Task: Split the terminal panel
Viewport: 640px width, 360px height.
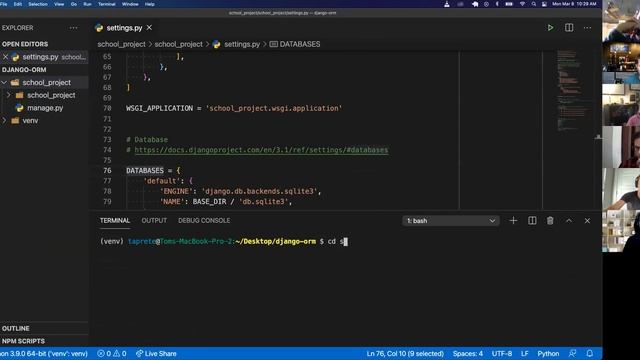Action: click(x=532, y=220)
